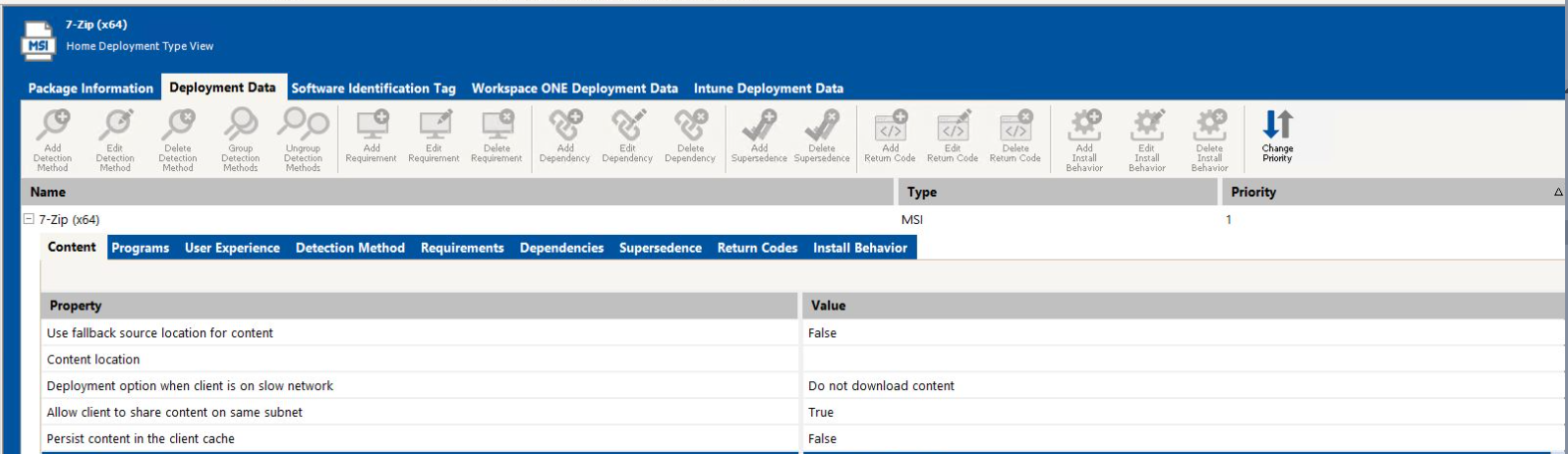1568x454 pixels.
Task: Open the Package Information tab
Action: [x=90, y=88]
